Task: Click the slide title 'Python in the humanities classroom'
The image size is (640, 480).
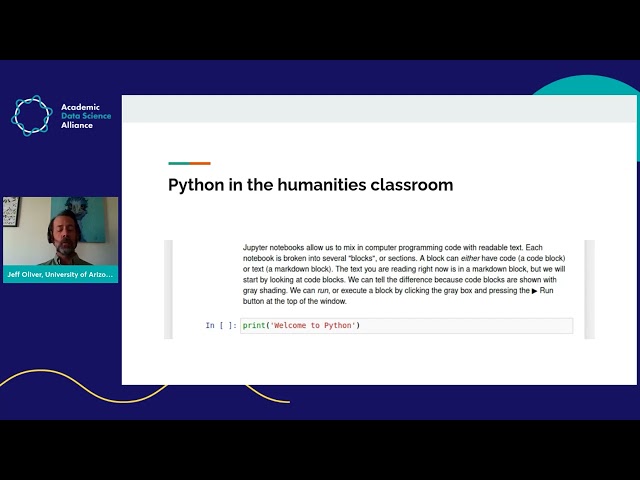Action: tap(311, 185)
